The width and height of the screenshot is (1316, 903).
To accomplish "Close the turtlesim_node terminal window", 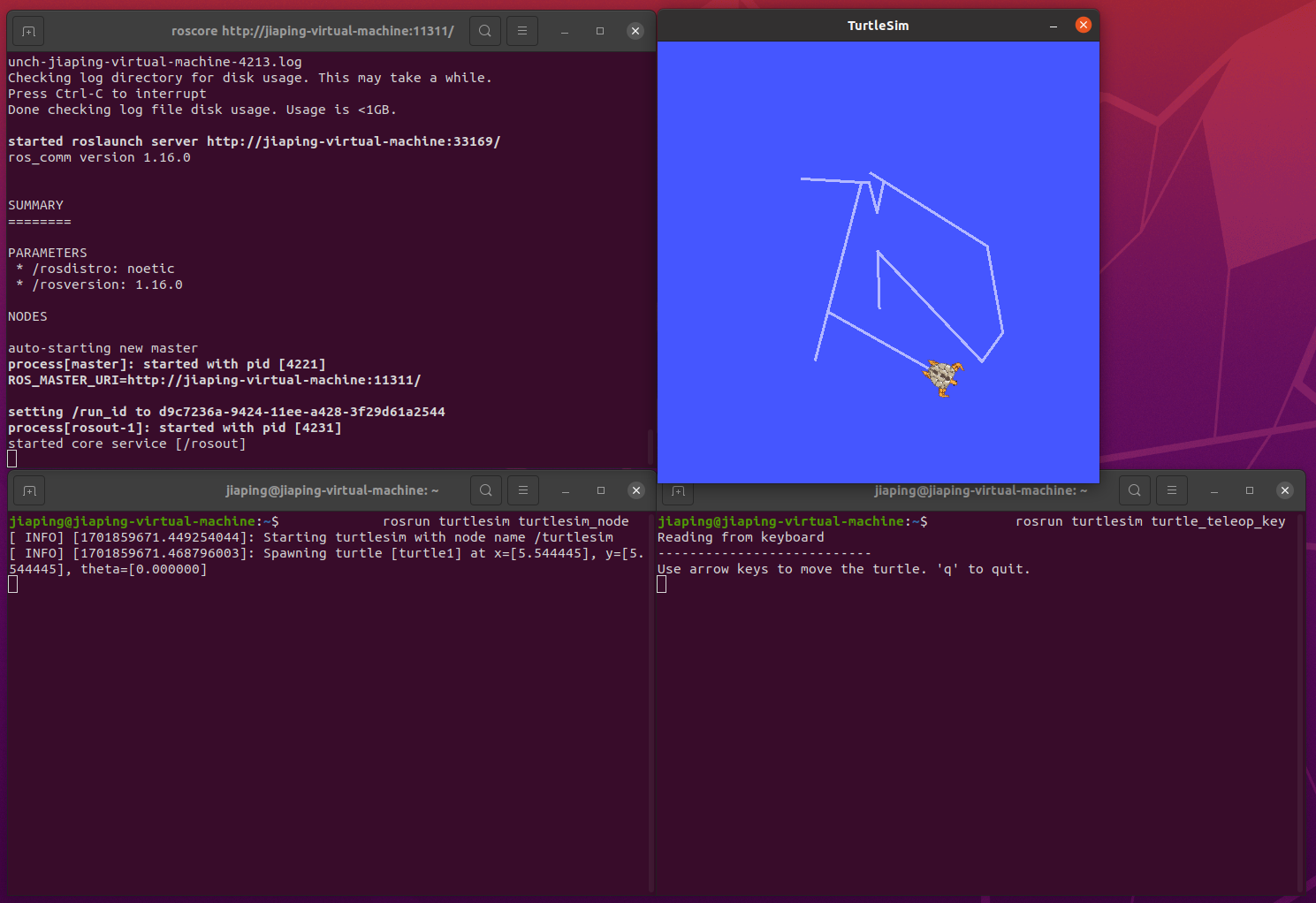I will click(636, 490).
